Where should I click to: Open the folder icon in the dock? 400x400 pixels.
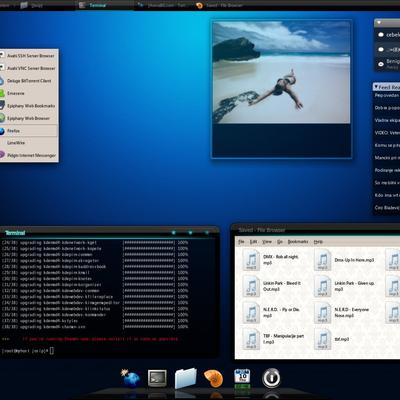(x=185, y=378)
